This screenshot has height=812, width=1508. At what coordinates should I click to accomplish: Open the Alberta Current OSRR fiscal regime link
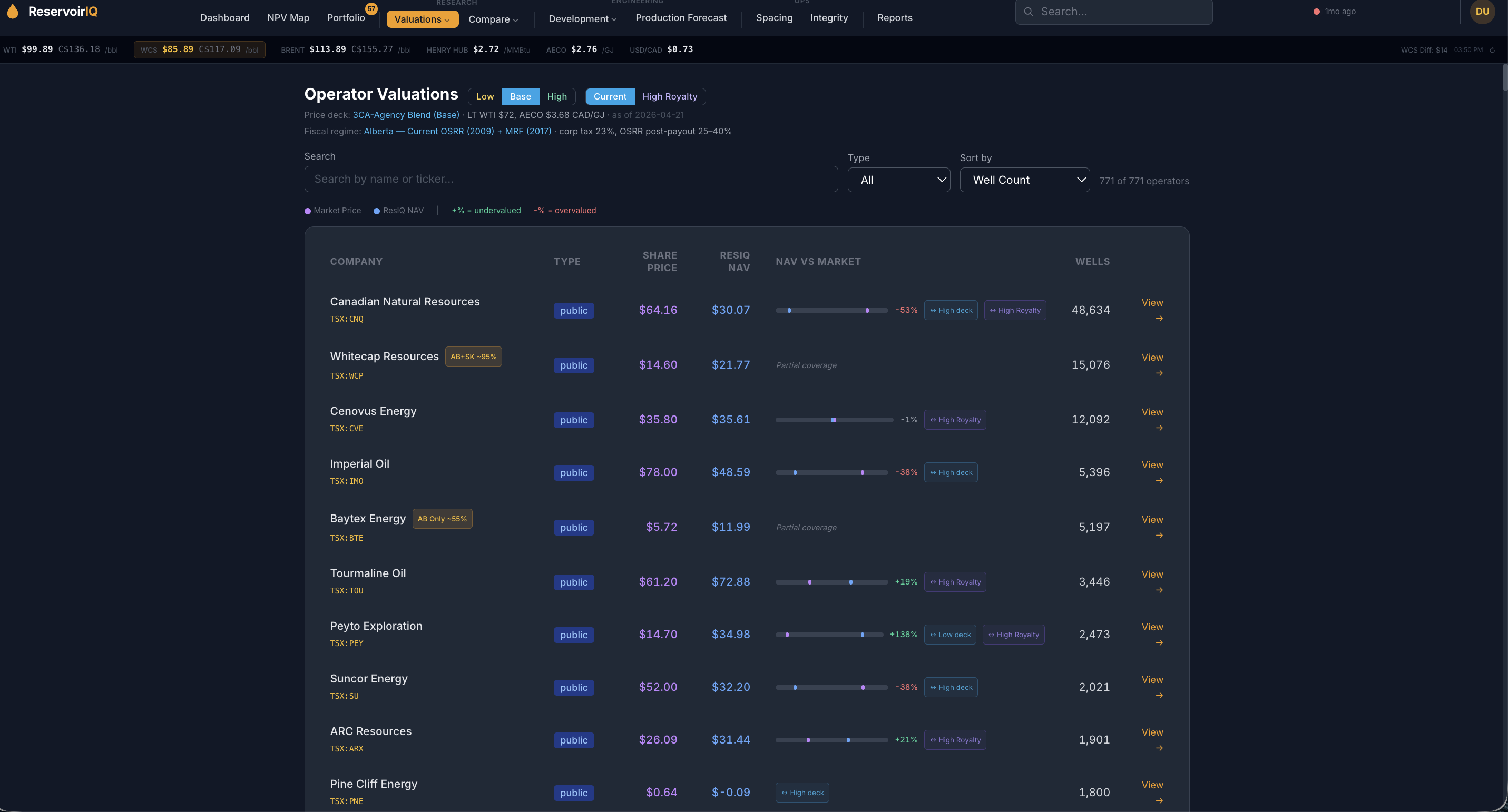[x=457, y=132]
